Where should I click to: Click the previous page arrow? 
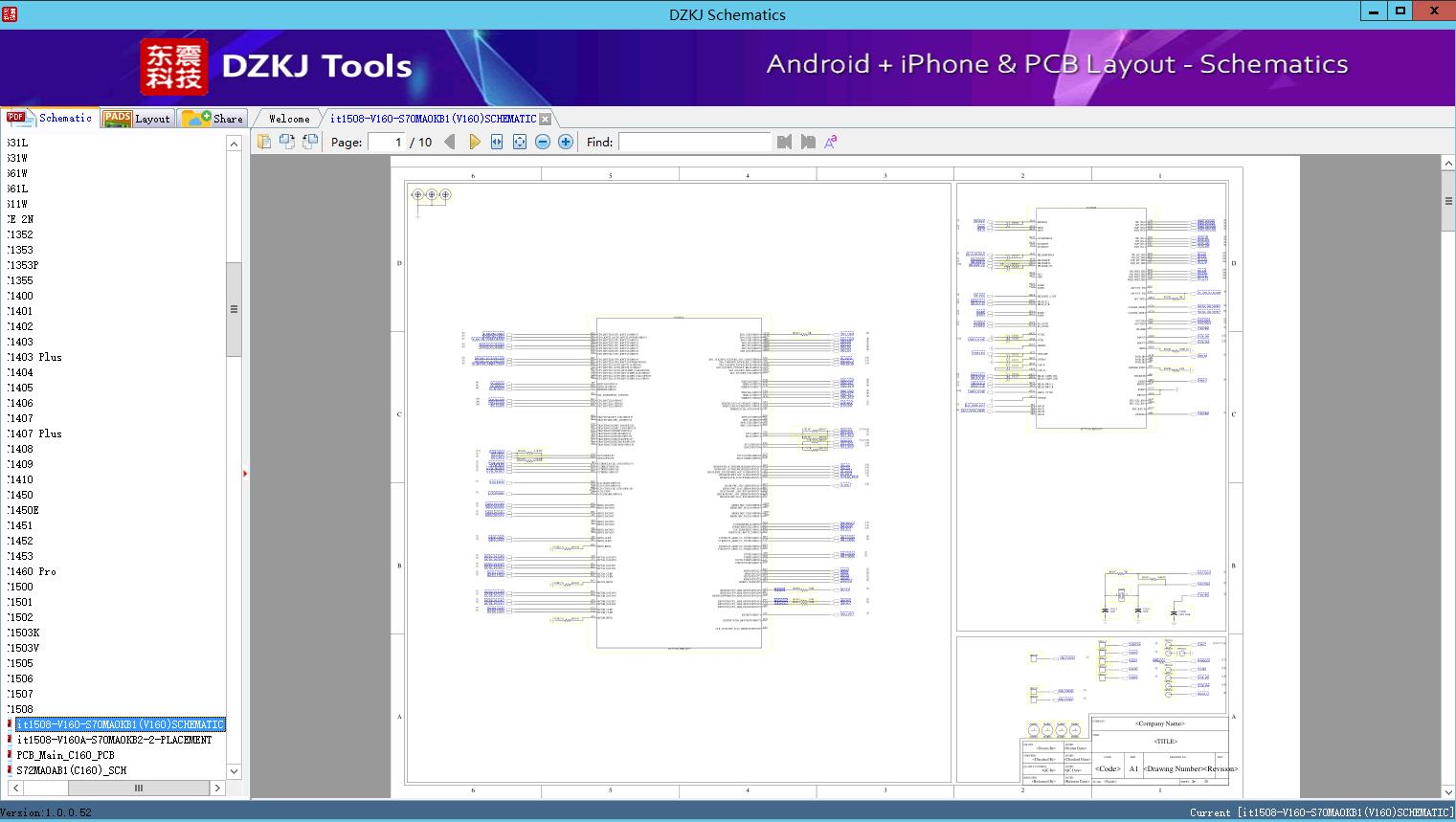pyautogui.click(x=450, y=142)
